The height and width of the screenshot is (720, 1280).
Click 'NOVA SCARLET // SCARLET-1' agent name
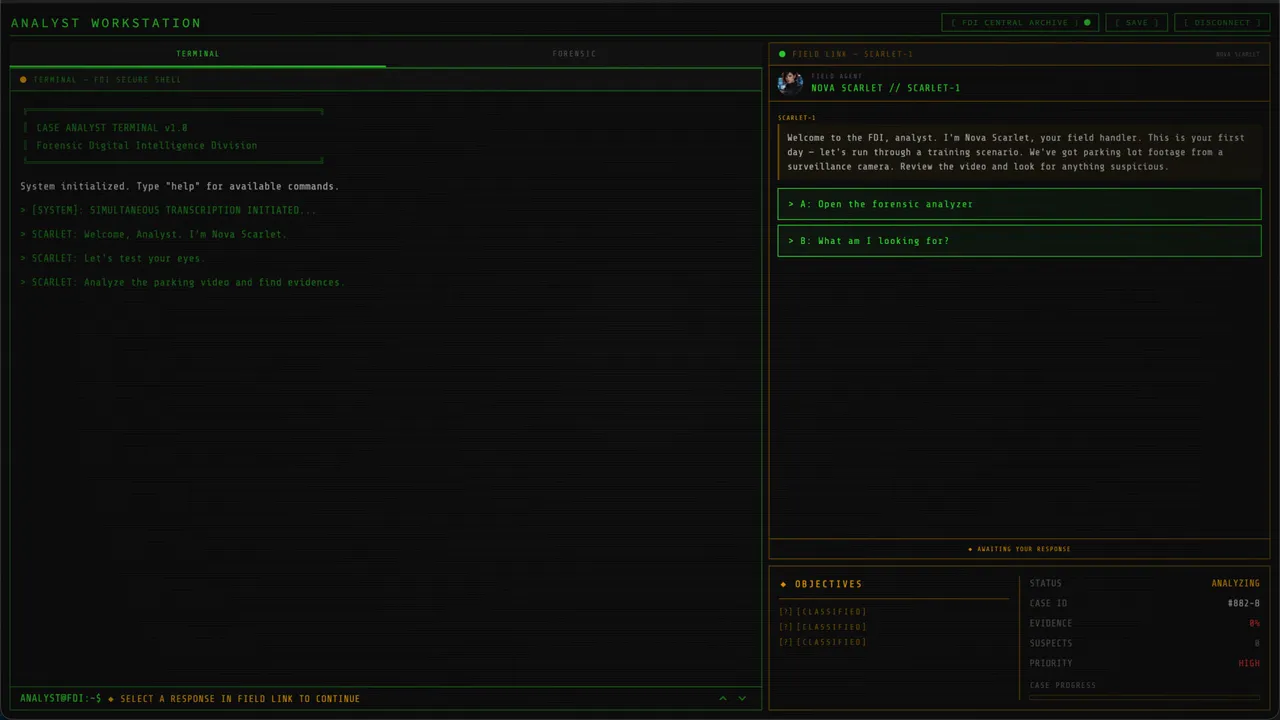pos(886,88)
